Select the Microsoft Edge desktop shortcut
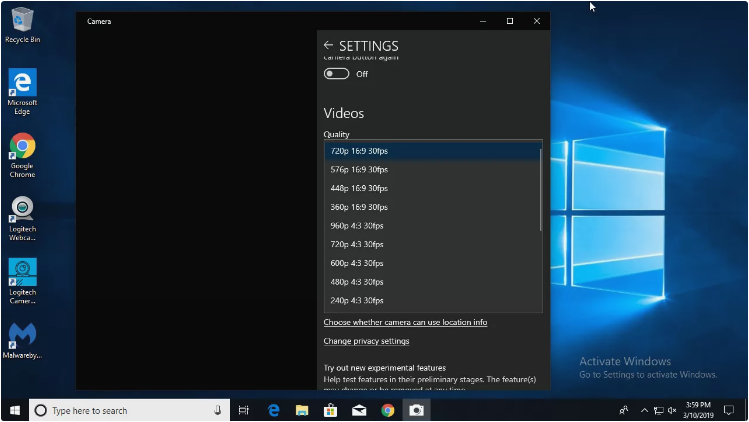Viewport: 749px width, 422px height. [x=22, y=92]
